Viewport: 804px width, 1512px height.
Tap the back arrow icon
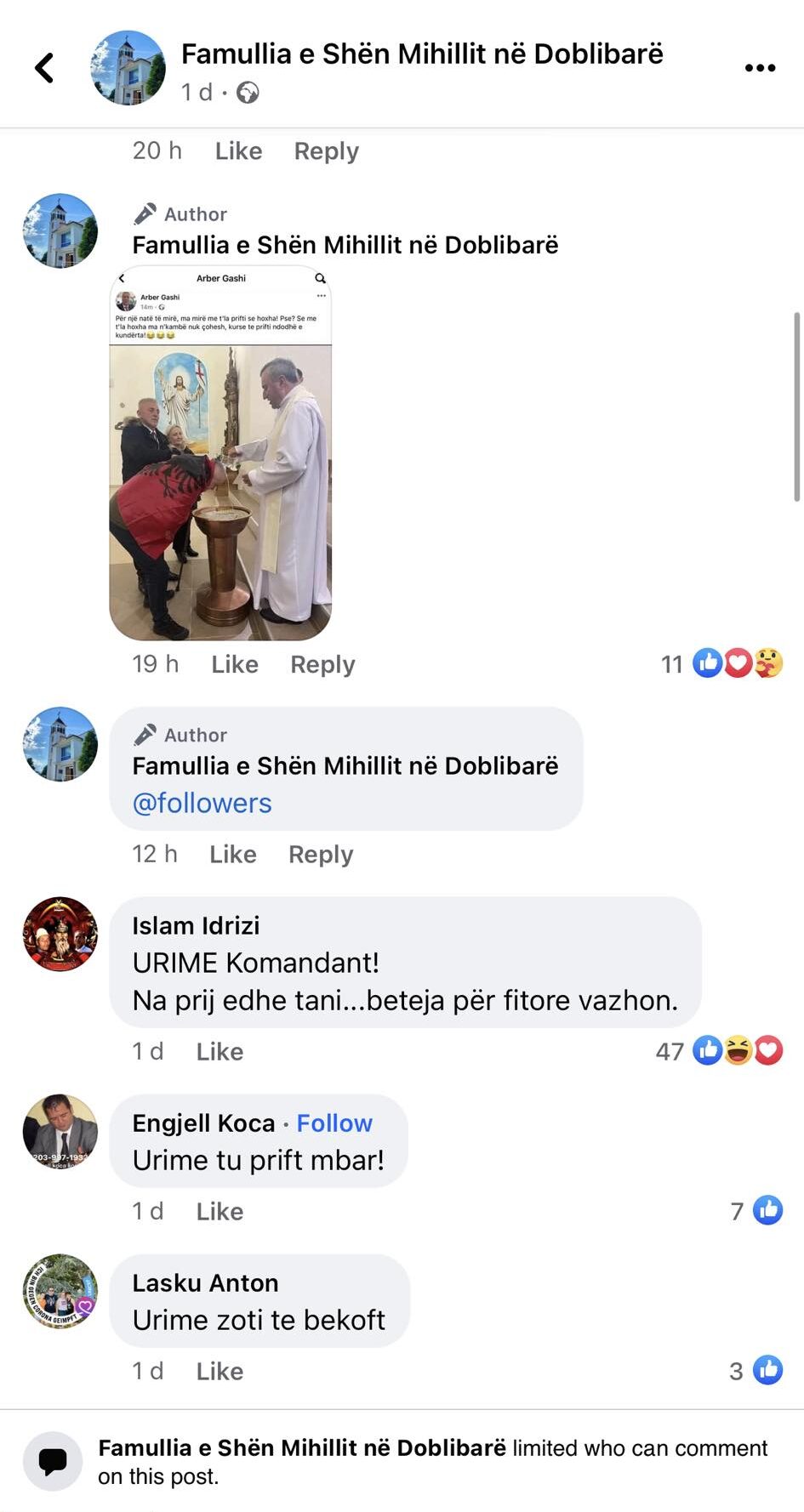tap(44, 68)
